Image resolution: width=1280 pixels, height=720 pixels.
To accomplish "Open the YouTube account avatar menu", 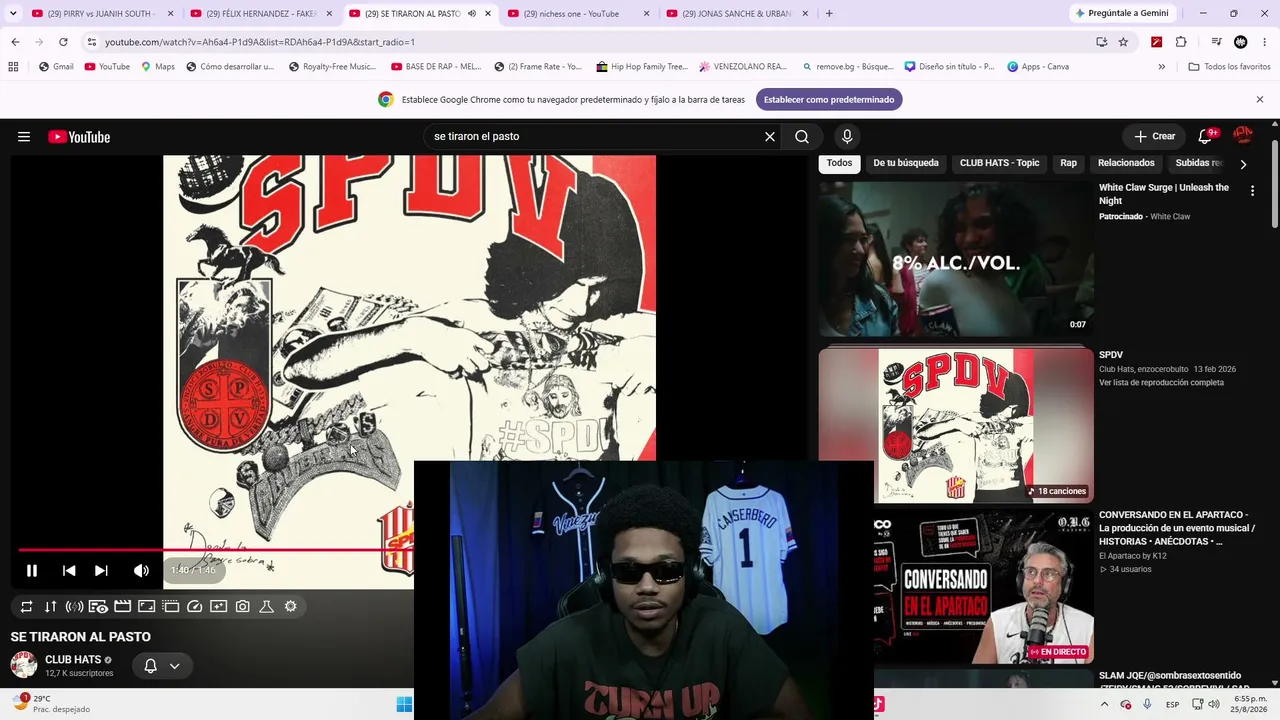I will [x=1243, y=136].
